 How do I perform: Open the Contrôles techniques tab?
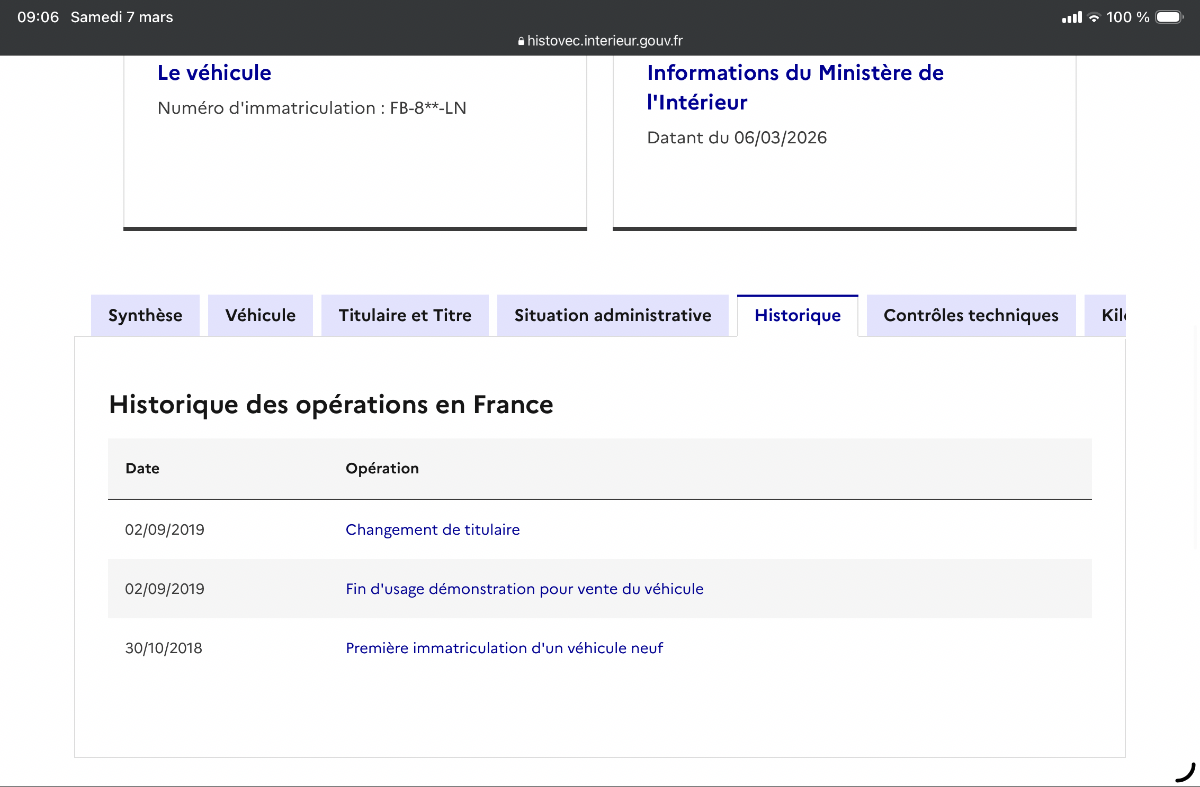(x=971, y=316)
